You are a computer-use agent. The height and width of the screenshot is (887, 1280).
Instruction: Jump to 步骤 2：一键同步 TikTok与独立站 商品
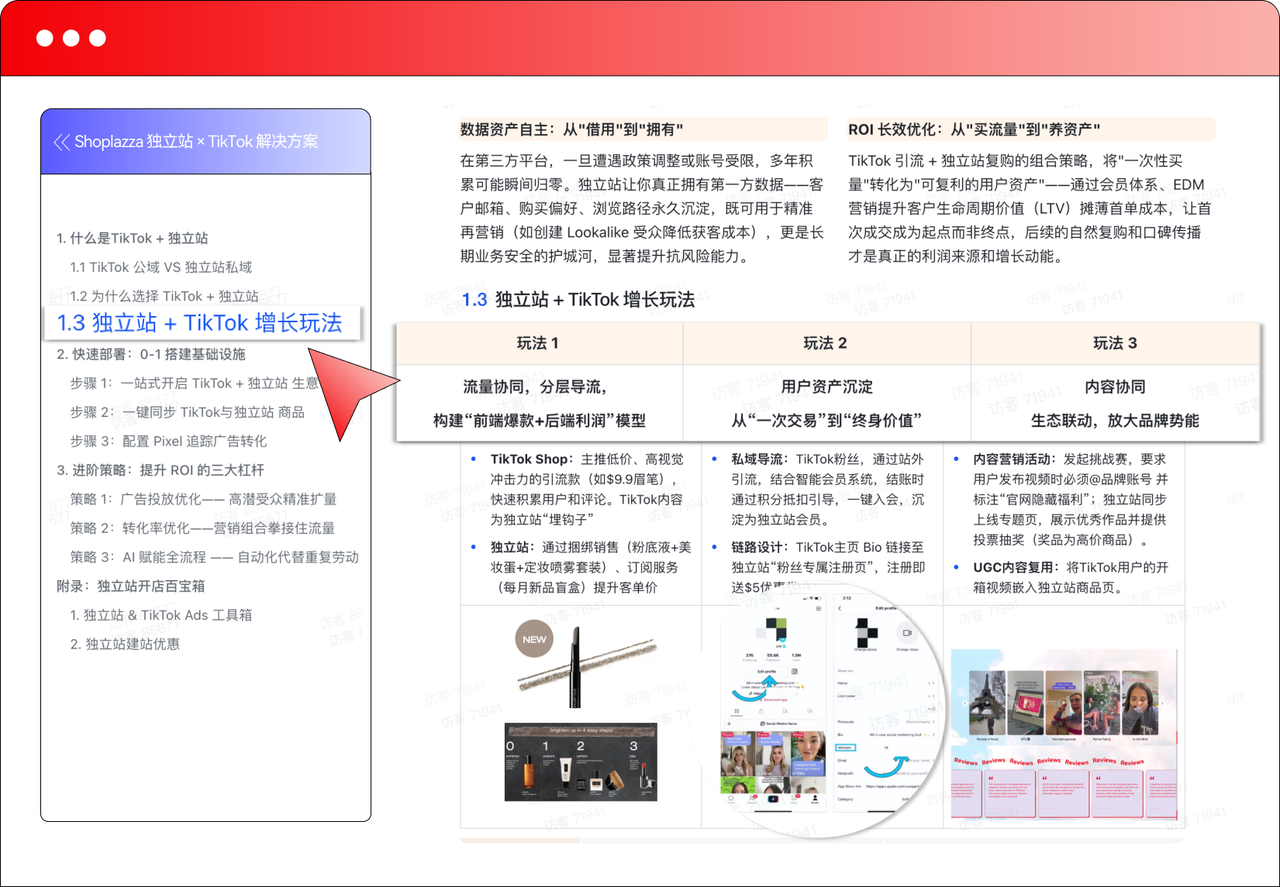click(x=187, y=412)
